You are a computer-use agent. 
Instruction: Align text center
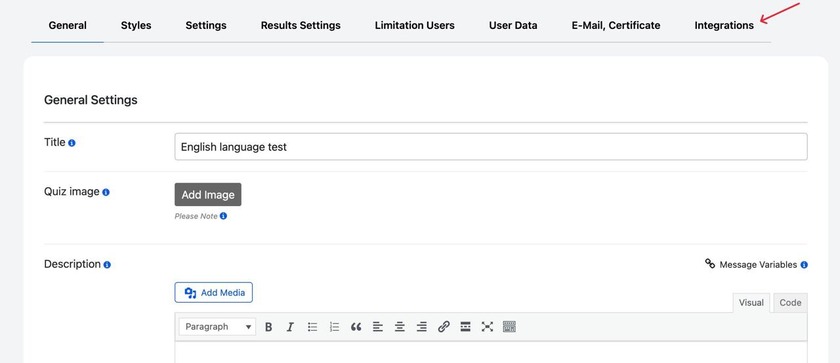[x=400, y=327]
